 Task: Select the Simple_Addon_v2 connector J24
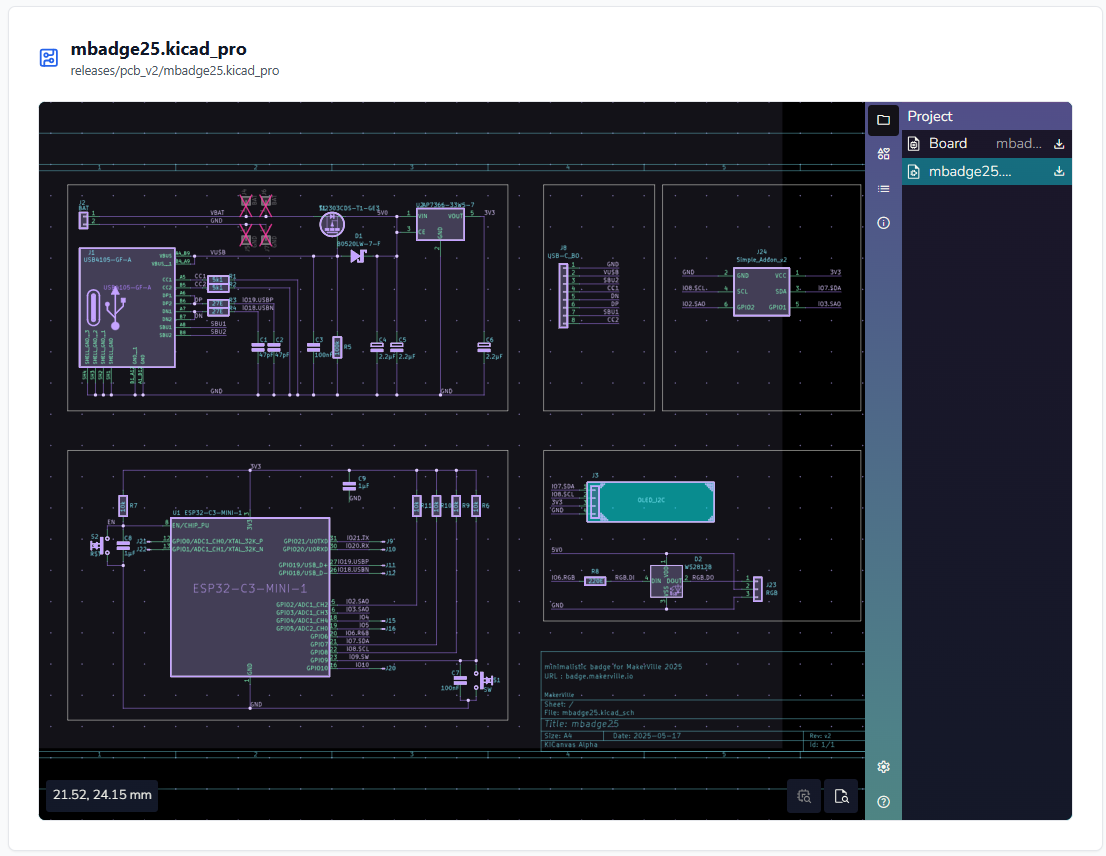(x=761, y=289)
